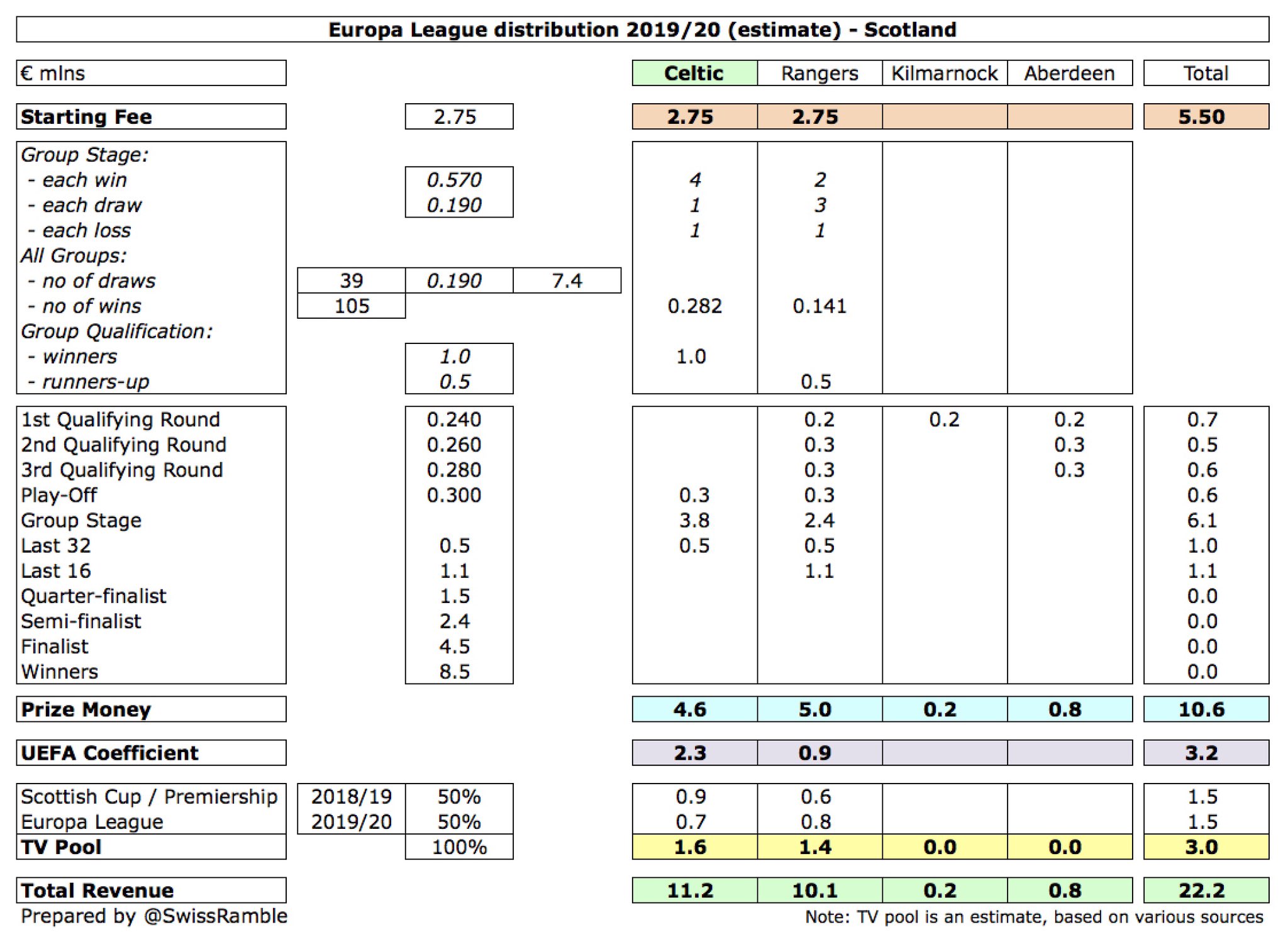Screen dimensions: 1288x932
Task: Click the '- each draw' row label
Action: point(85,205)
